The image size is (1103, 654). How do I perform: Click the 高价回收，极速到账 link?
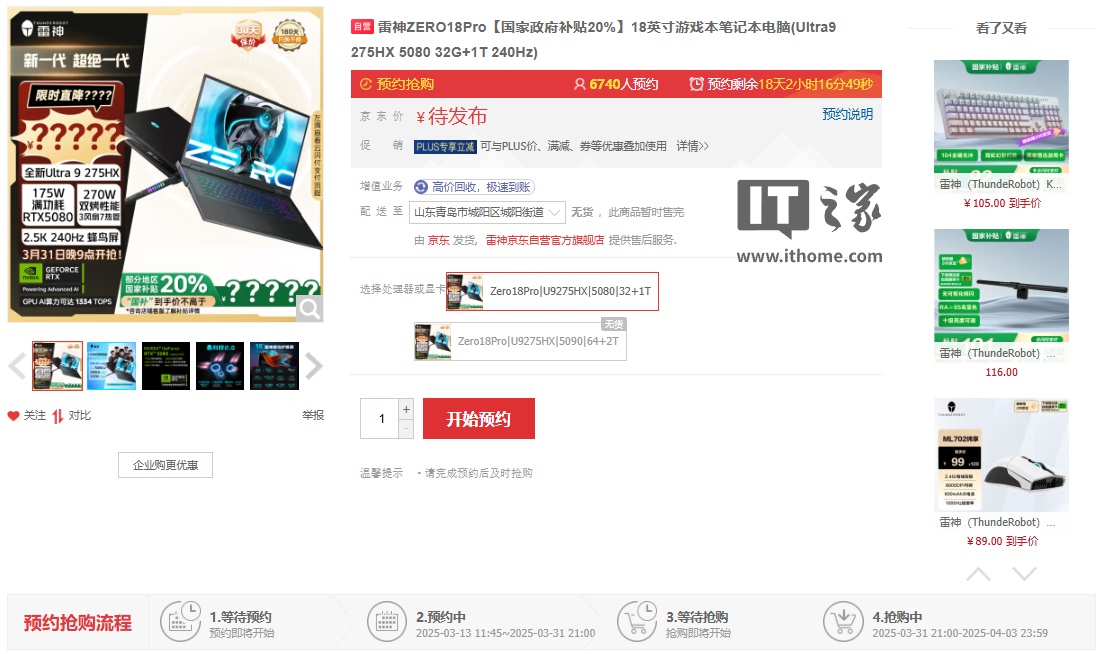pyautogui.click(x=481, y=187)
